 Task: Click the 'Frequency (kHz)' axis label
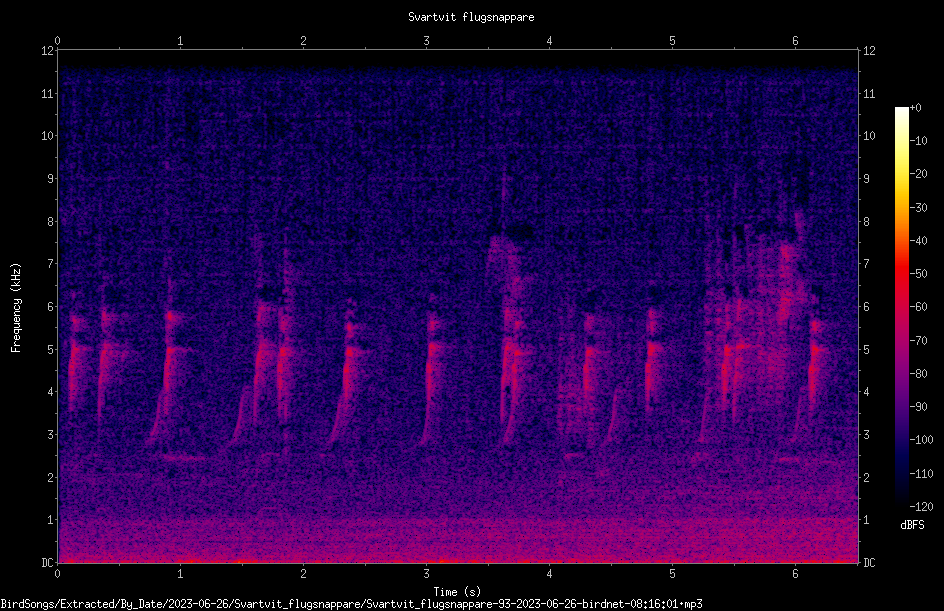point(16,308)
